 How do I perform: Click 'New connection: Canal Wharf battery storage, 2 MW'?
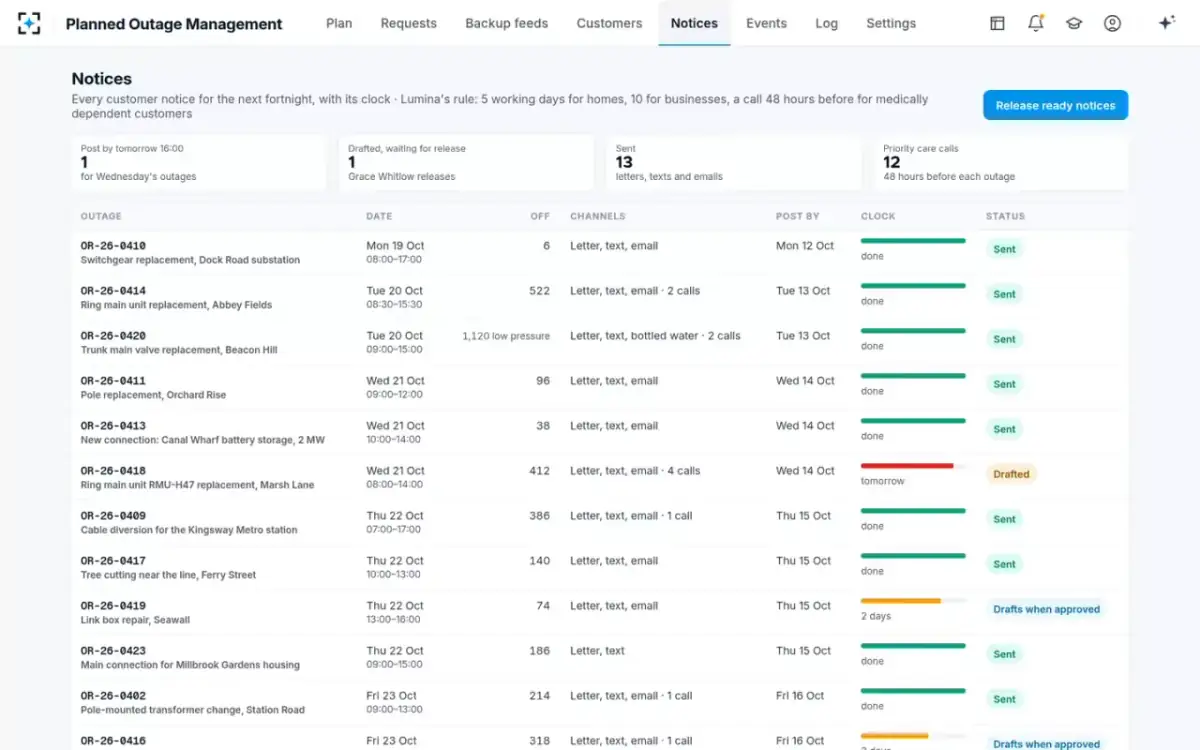(203, 440)
